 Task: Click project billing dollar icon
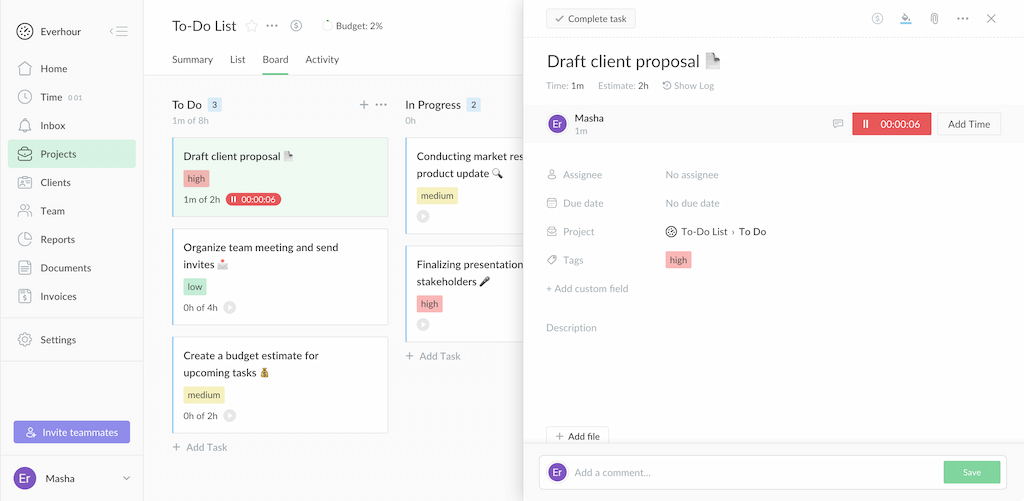(296, 26)
